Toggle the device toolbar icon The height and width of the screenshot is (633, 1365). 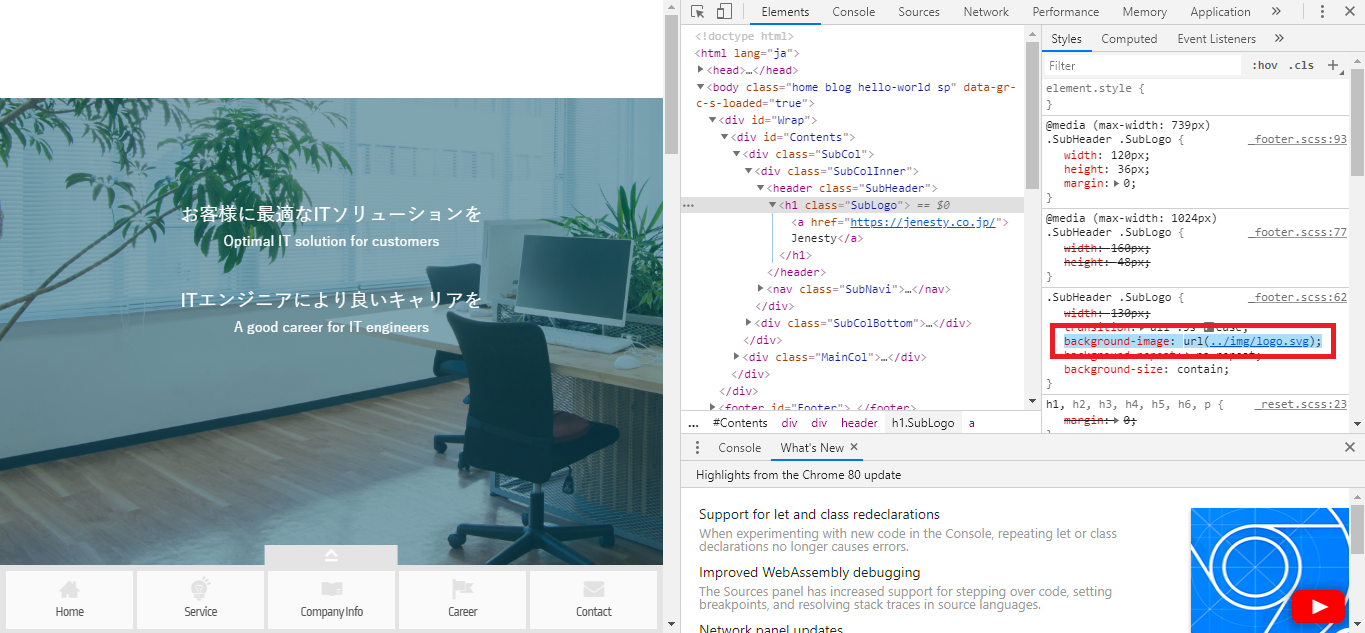(x=724, y=12)
